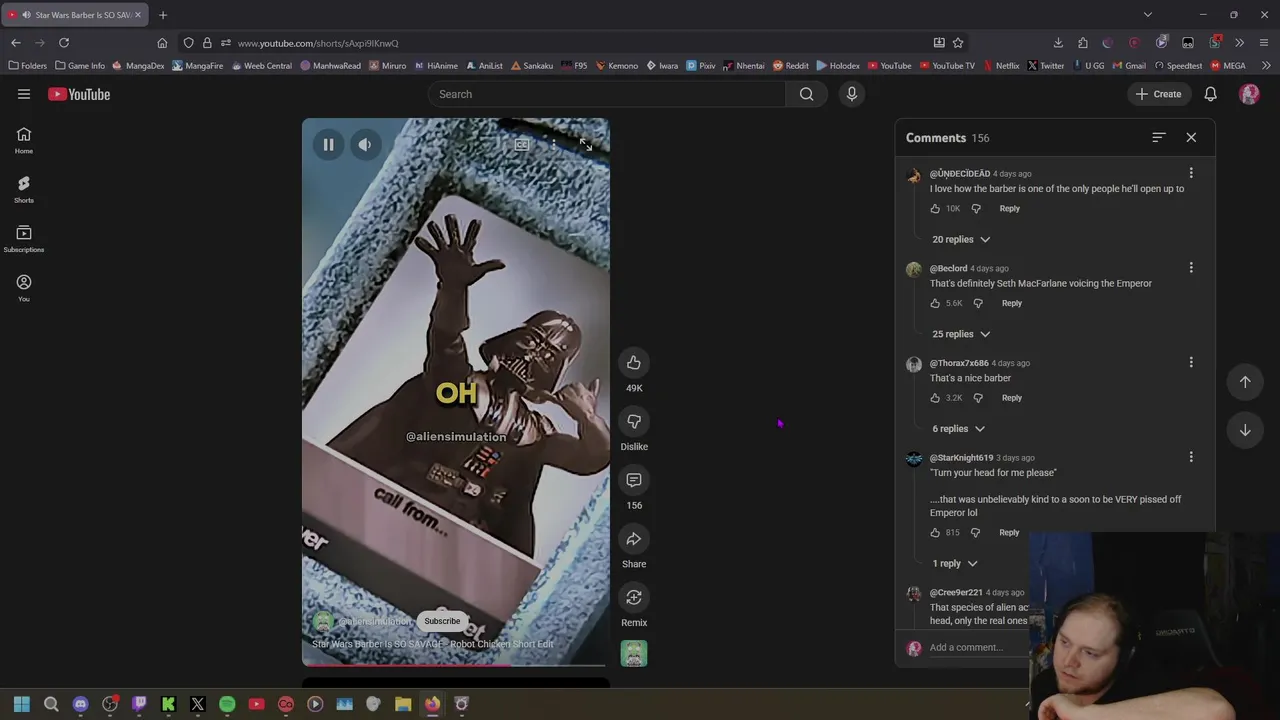The image size is (1280, 720).
Task: Dislike the UNDECIDEAD comment
Action: pos(976,209)
